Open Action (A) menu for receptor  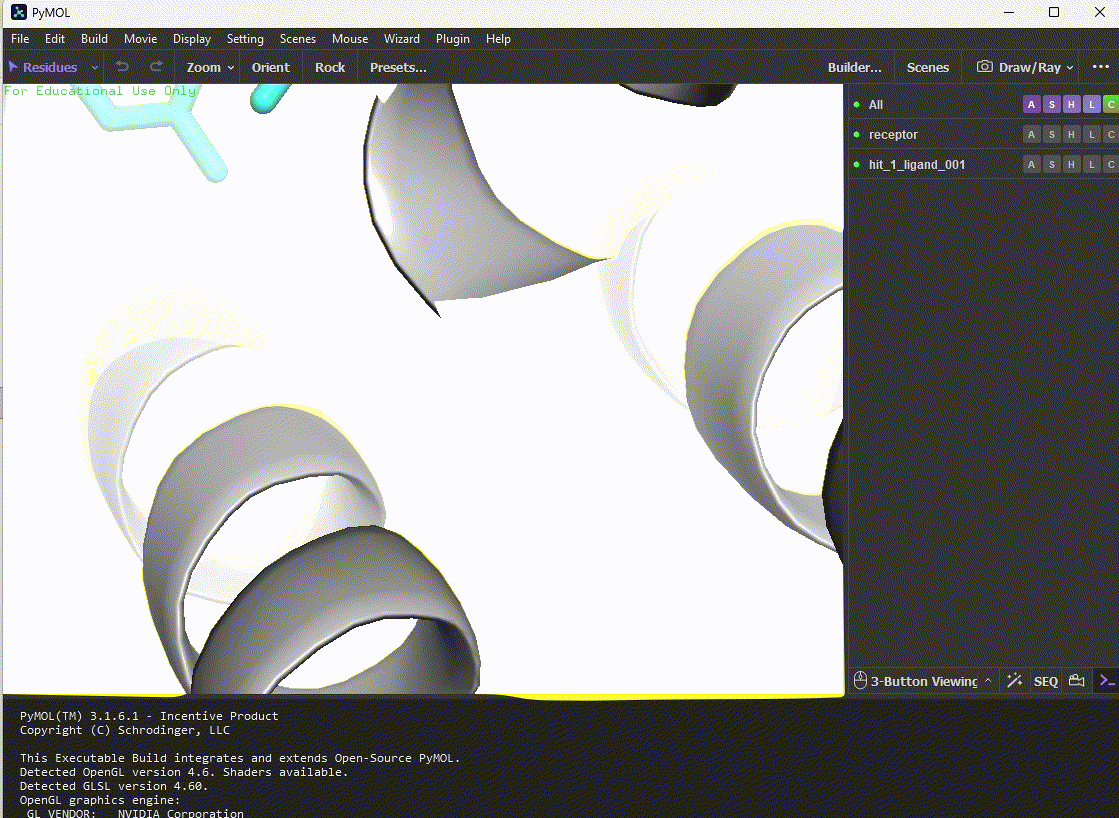pyautogui.click(x=1031, y=134)
